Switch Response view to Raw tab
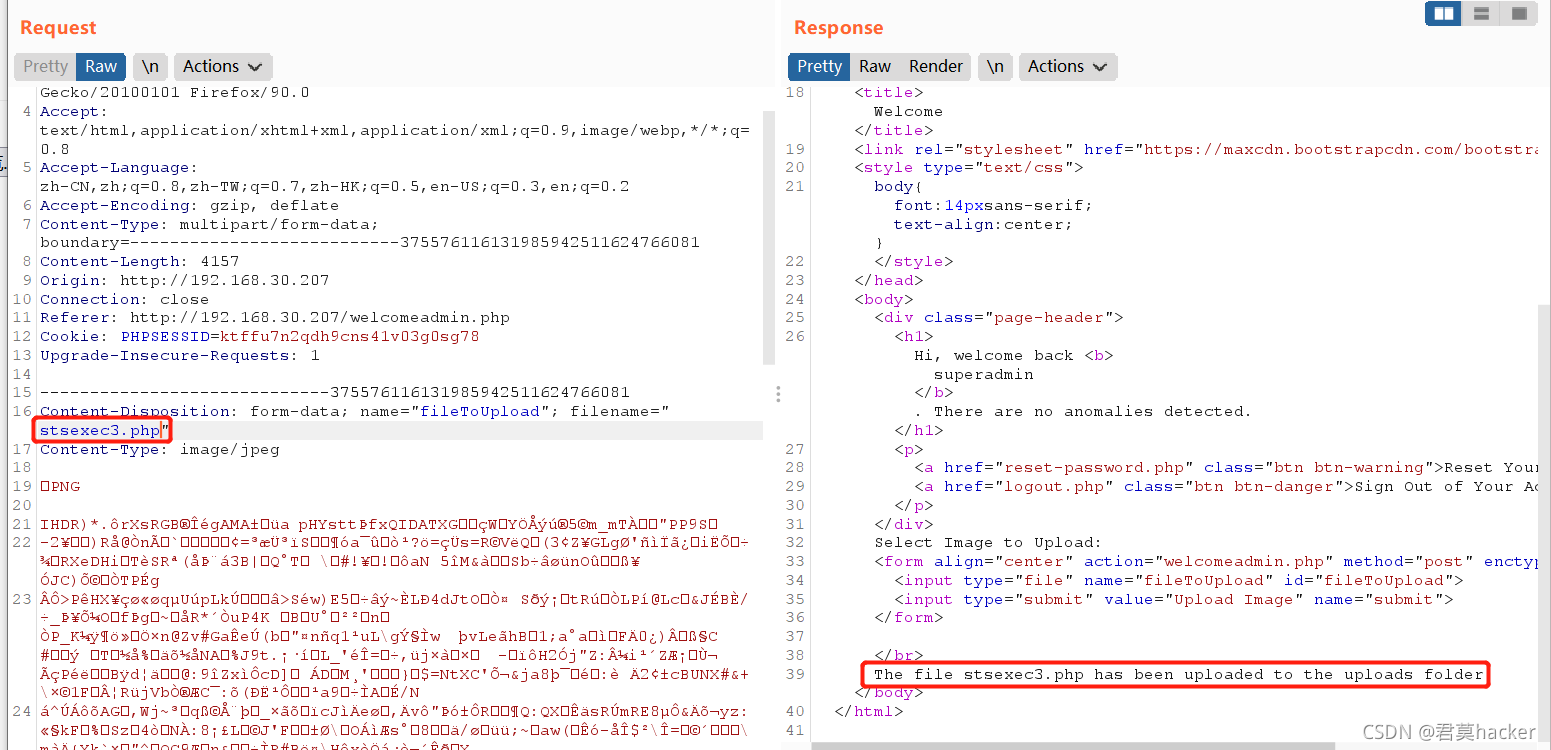The width and height of the screenshot is (1551, 750). pos(875,66)
